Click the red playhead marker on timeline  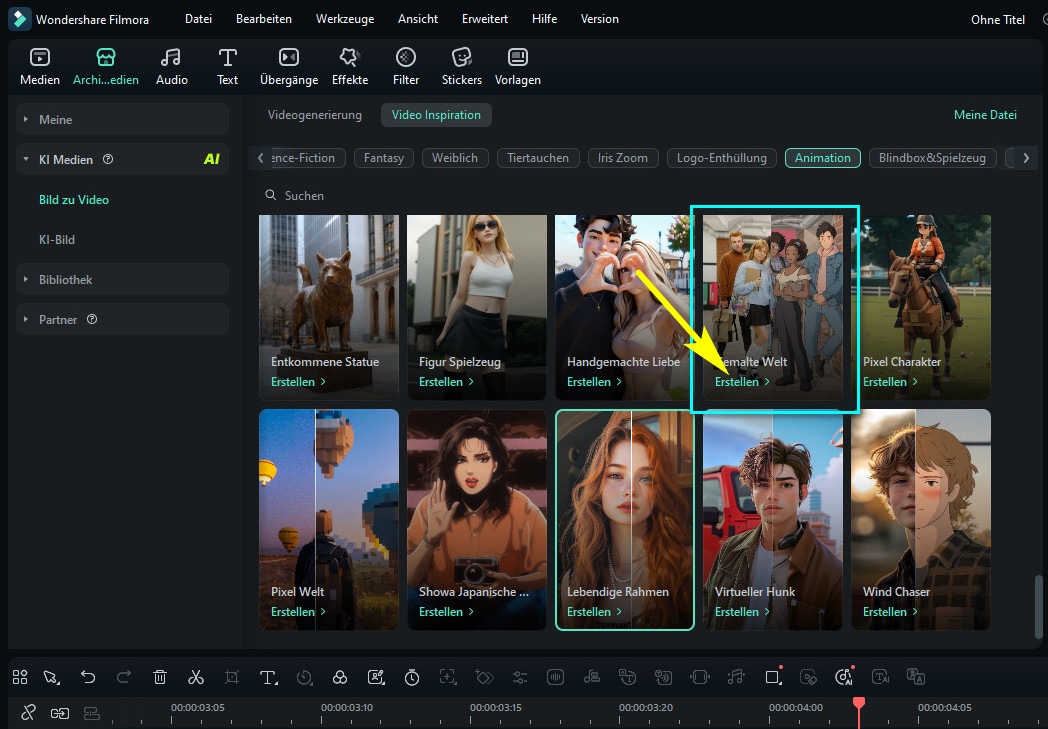pyautogui.click(x=859, y=702)
